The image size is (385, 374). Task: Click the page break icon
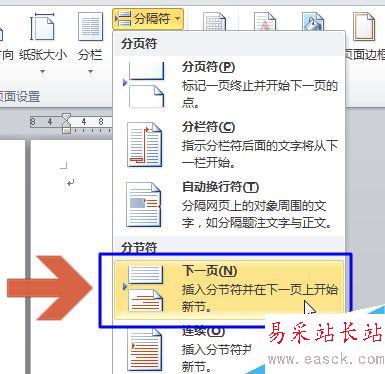145,85
